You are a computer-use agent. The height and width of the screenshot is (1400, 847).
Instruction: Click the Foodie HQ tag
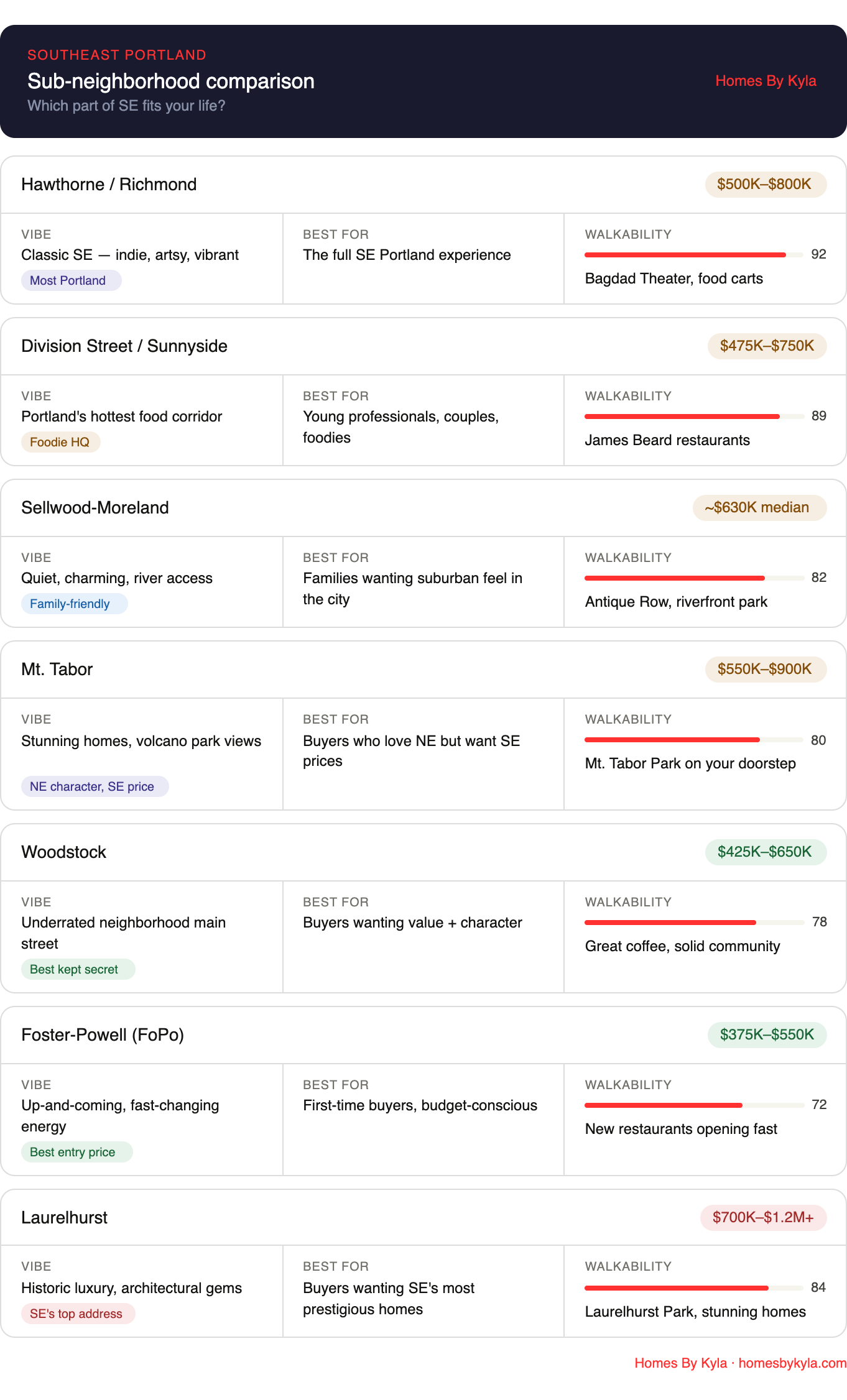[60, 442]
